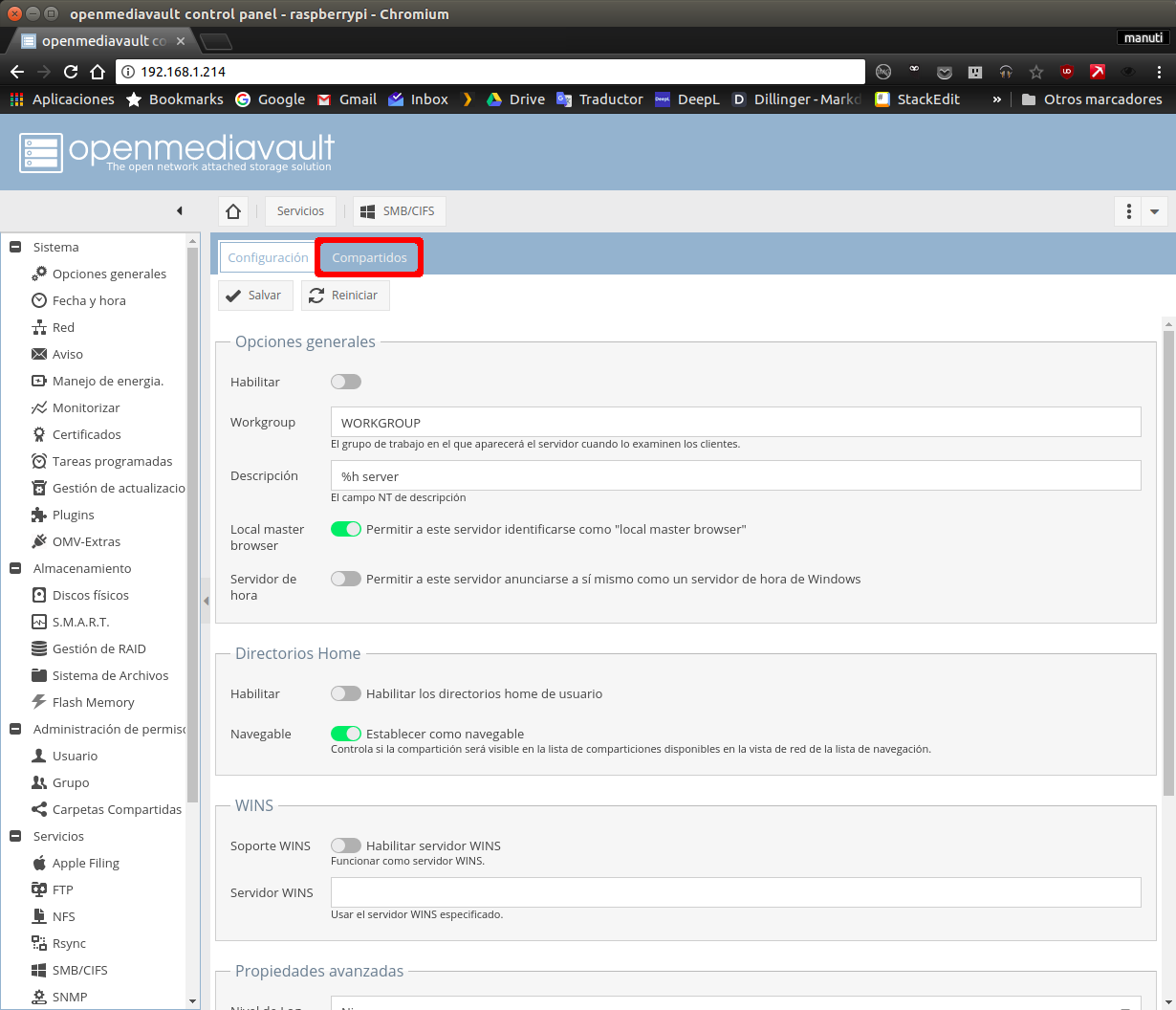Collapse the Sistema tree section
1176x1010 pixels.
15,247
